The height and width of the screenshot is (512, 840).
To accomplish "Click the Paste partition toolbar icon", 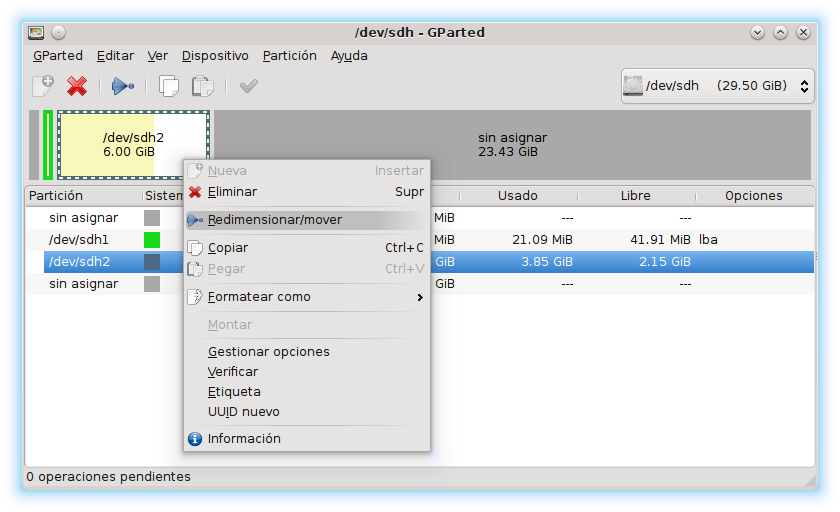I will [202, 86].
